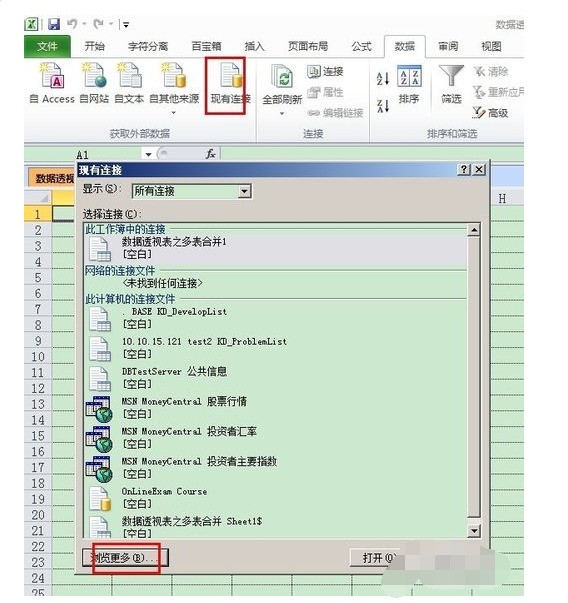Image resolution: width=568 pixels, height=603 pixels.
Task: Import data 自文本
Action: [x=129, y=83]
